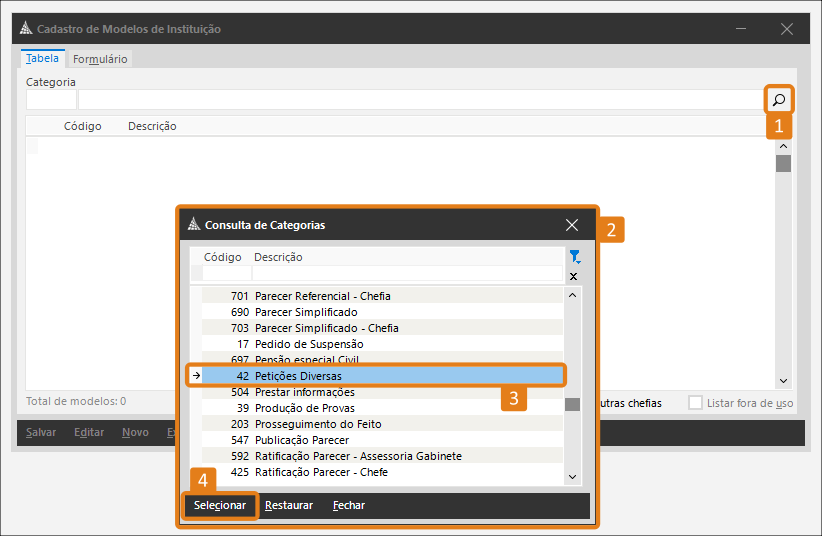Viewport: 822px width, 536px height.
Task: Click the Restaurar button
Action: pos(289,505)
